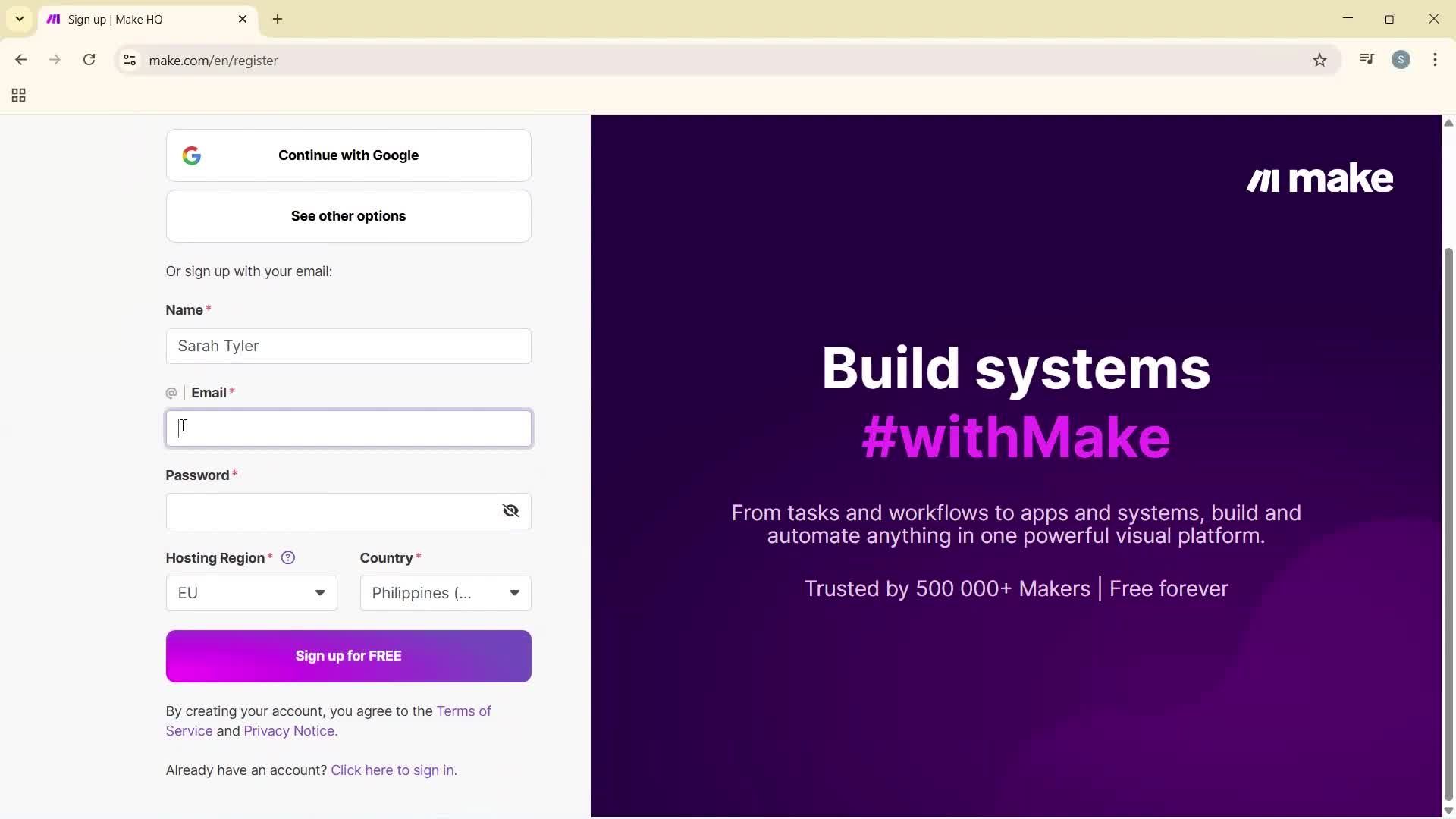Open the tab search chevron
Image resolution: width=1456 pixels, height=819 pixels.
click(19, 19)
